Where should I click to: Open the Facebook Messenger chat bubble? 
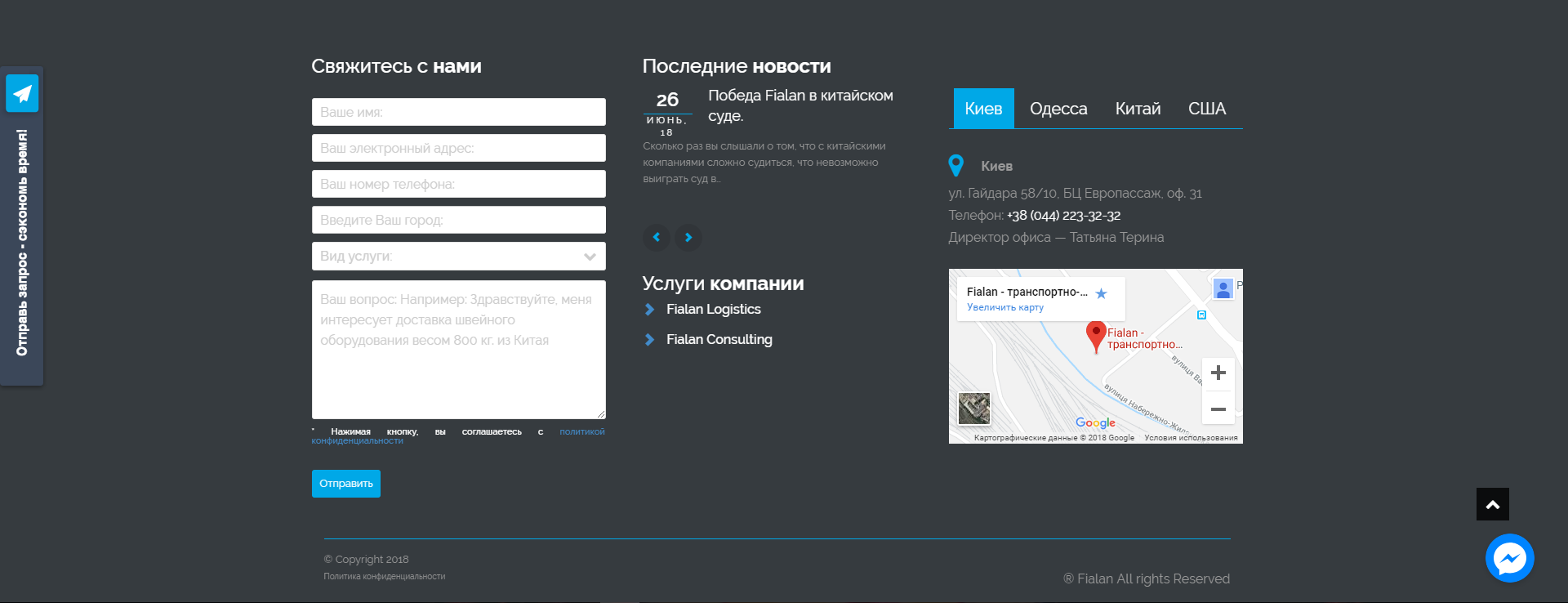point(1509,558)
